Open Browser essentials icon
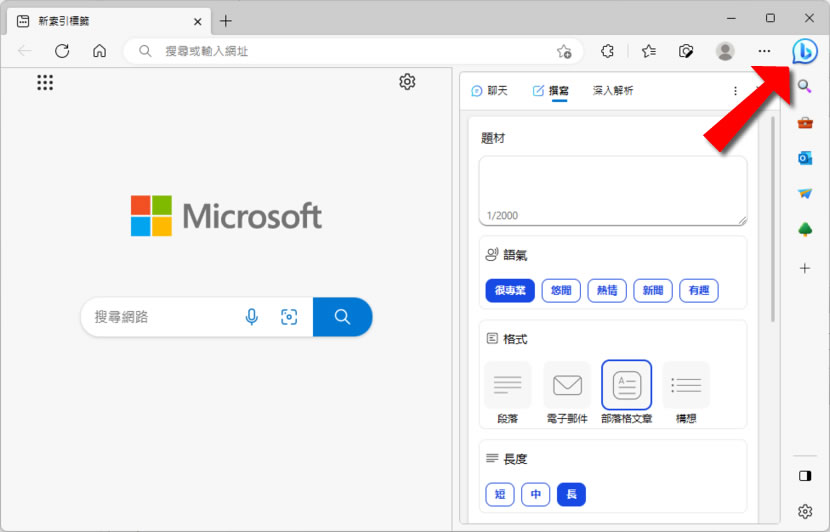The image size is (830, 532). pos(686,51)
